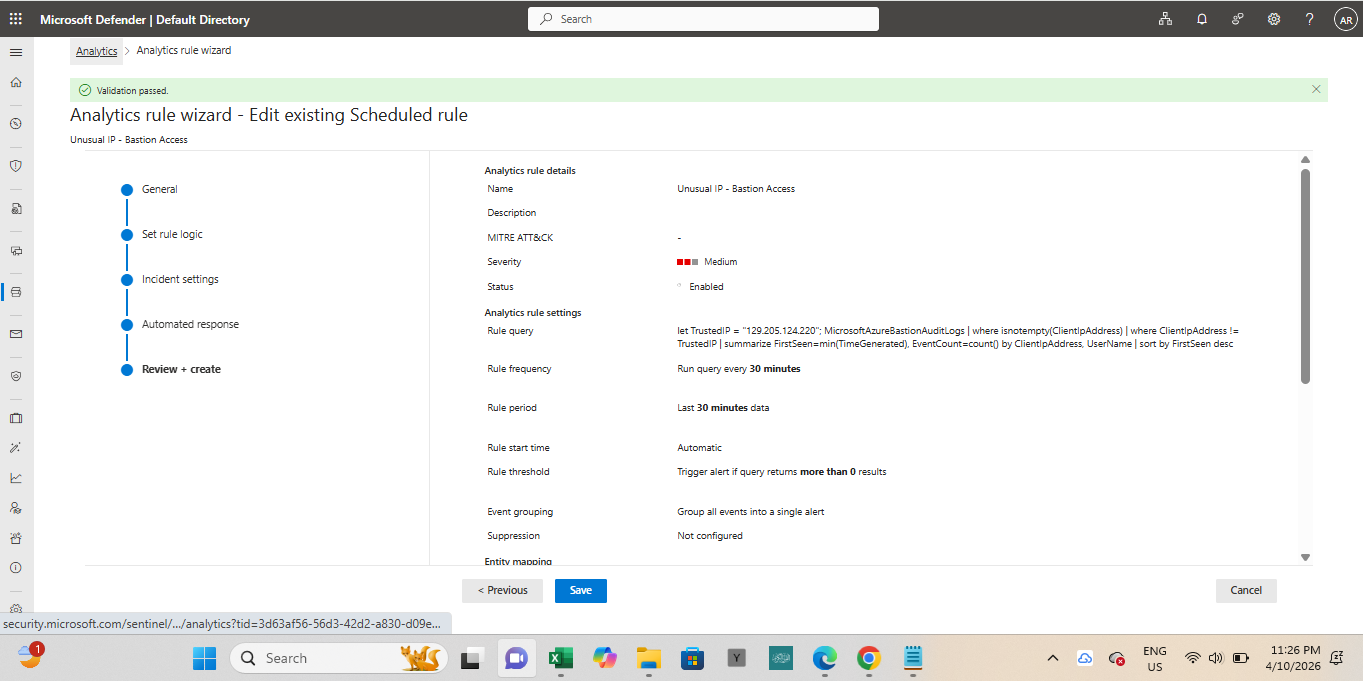Image resolution: width=1363 pixels, height=681 pixels.
Task: Click the Severity value 'Medium'
Action: point(720,262)
